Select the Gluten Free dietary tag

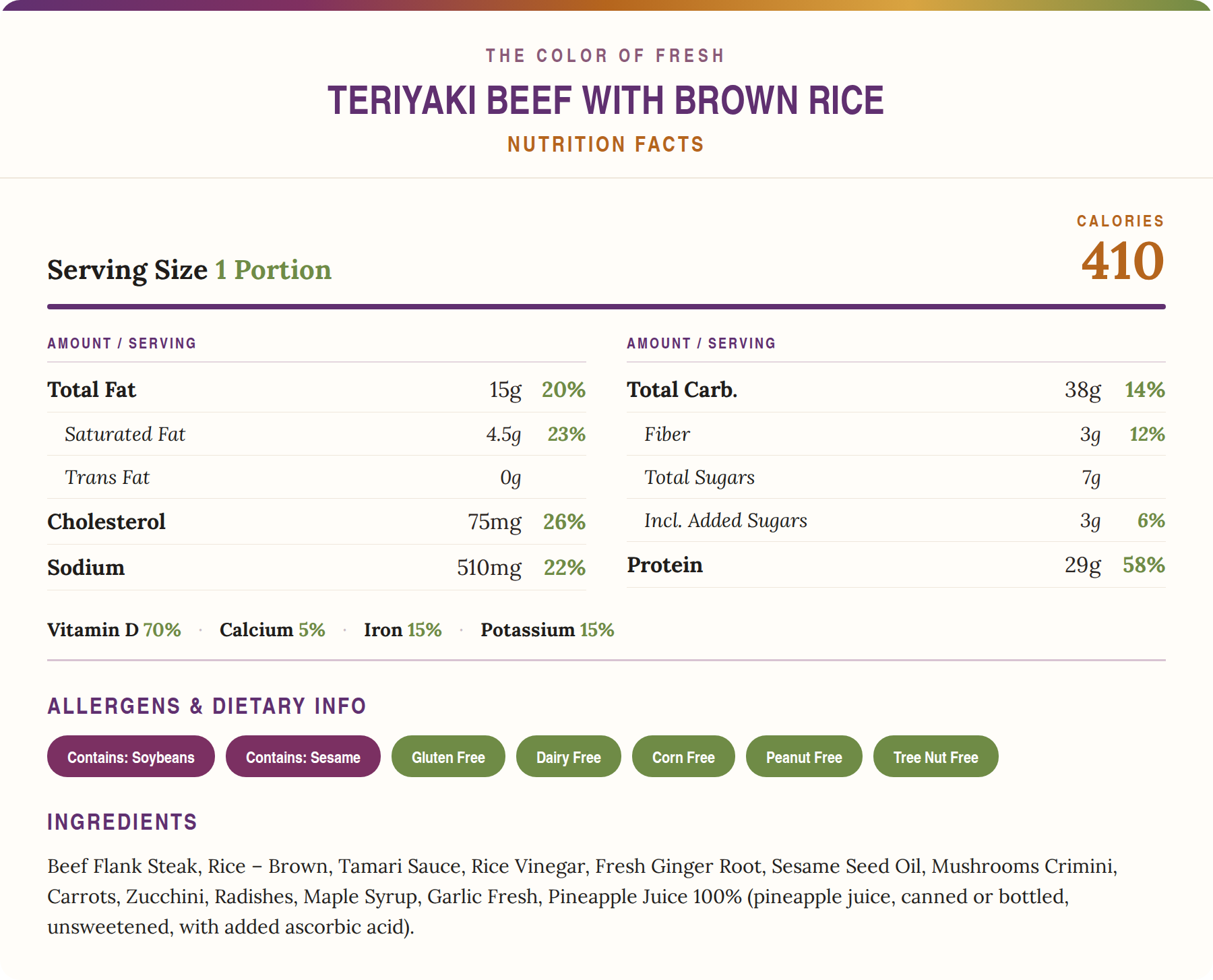coord(448,756)
